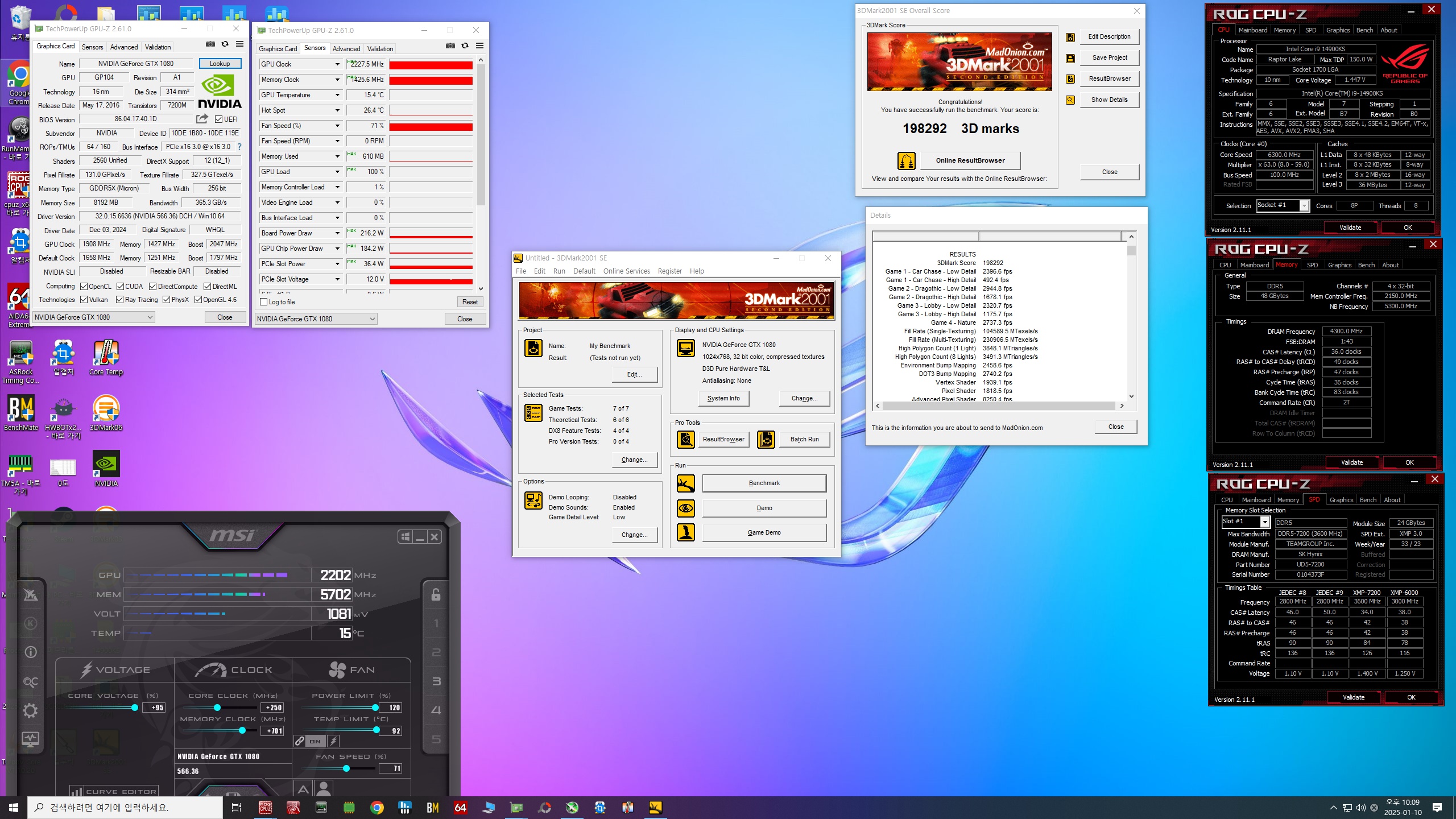This screenshot has height=819, width=1456.
Task: Open Windows Start menu
Action: tap(14, 808)
